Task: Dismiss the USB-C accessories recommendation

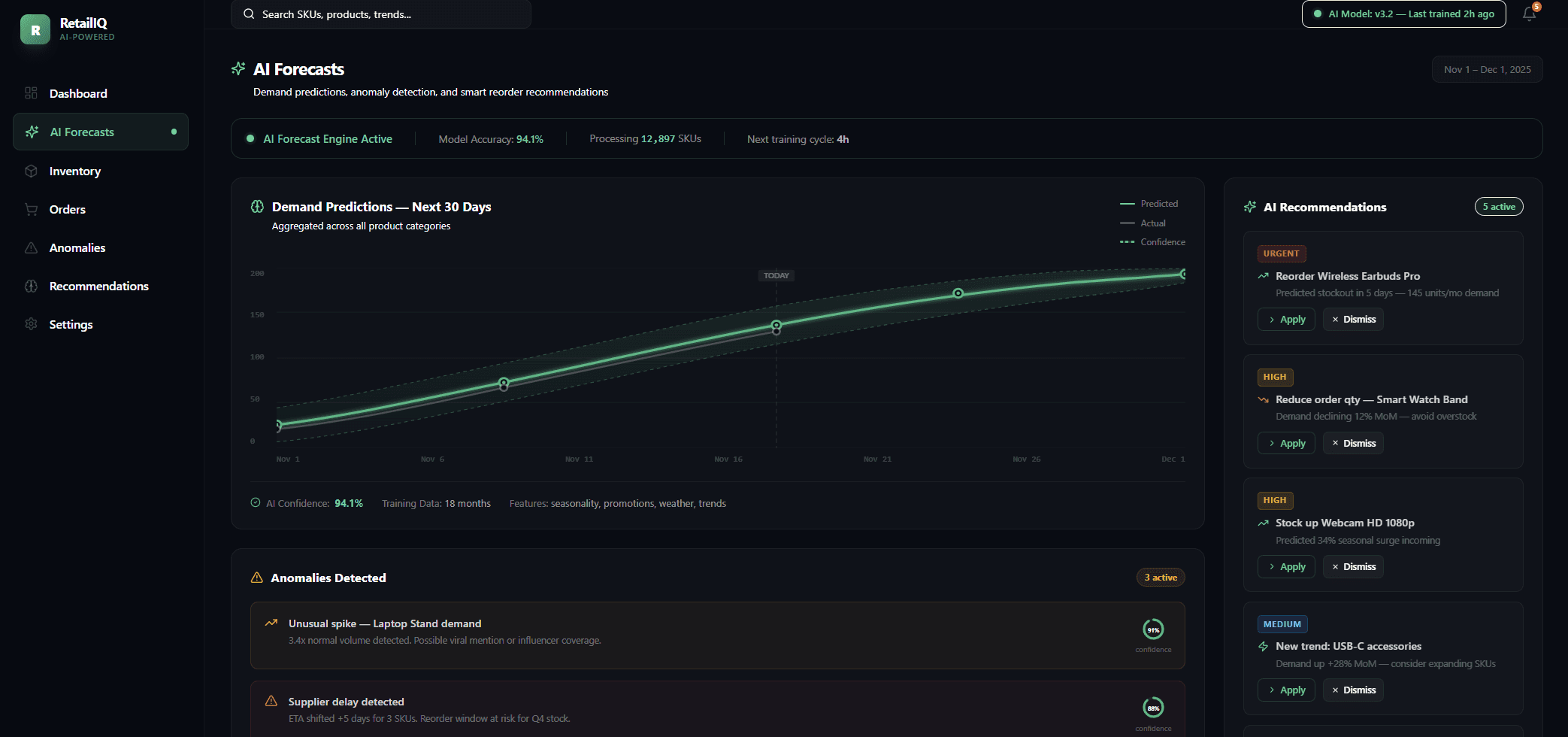Action: [1353, 690]
